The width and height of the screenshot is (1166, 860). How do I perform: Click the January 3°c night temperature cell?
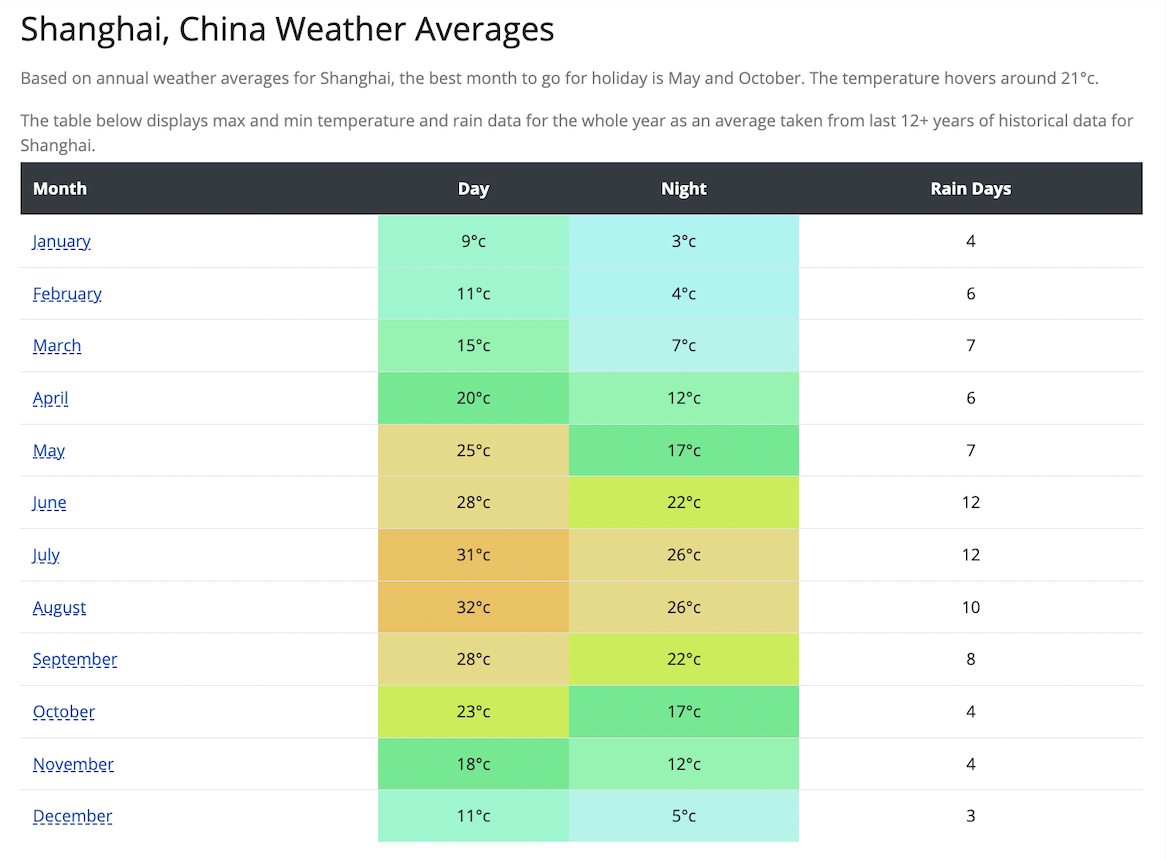point(684,241)
